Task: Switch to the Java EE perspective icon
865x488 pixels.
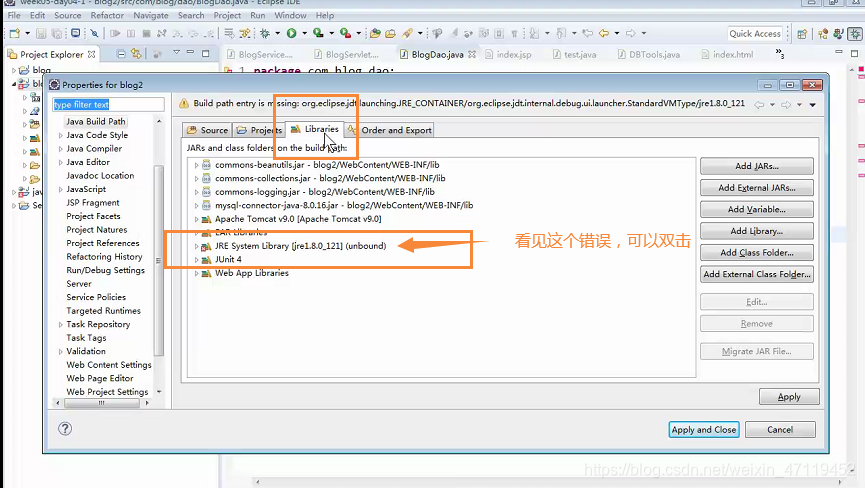Action: (823, 34)
